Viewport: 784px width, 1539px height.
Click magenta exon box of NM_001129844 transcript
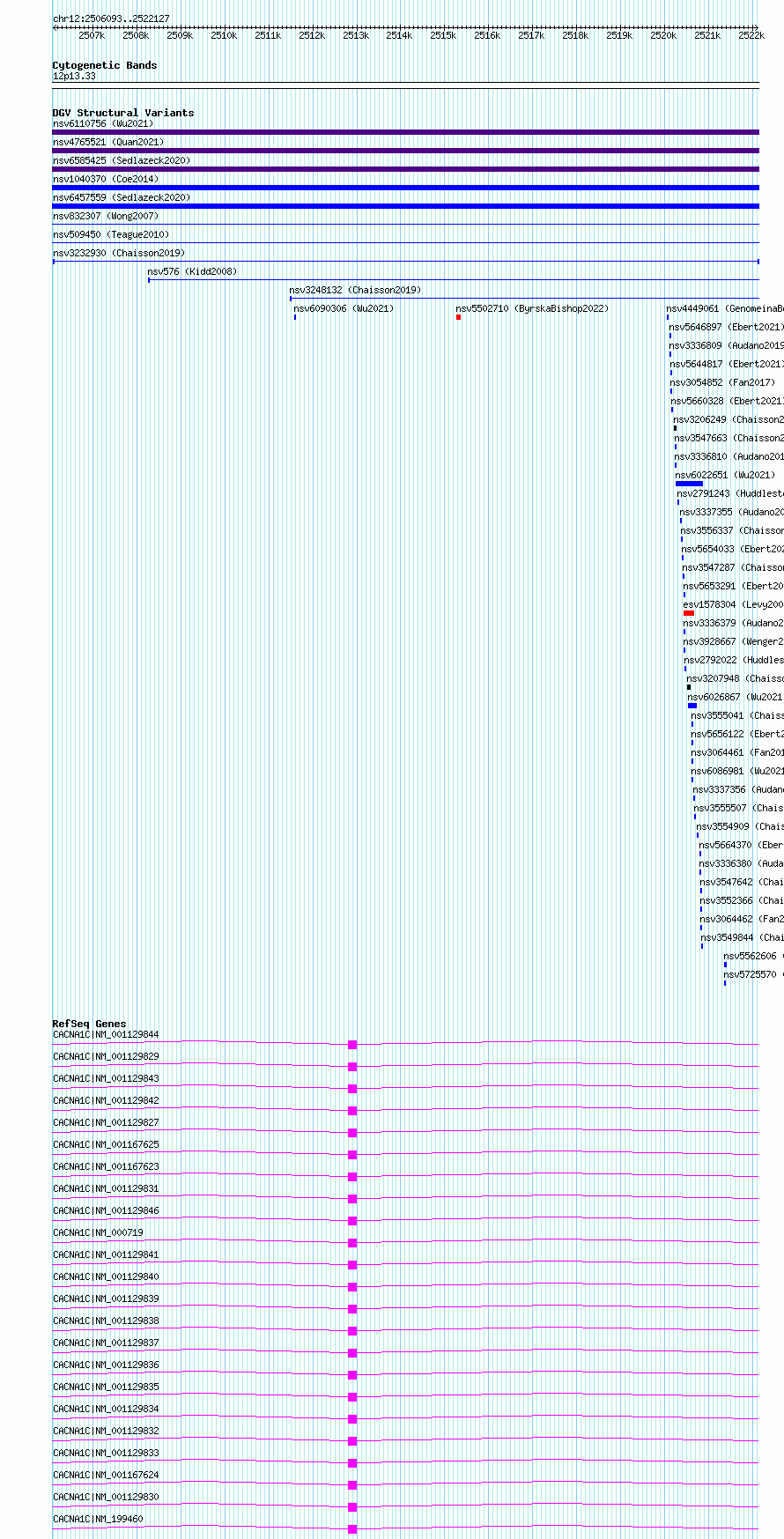coord(352,1045)
